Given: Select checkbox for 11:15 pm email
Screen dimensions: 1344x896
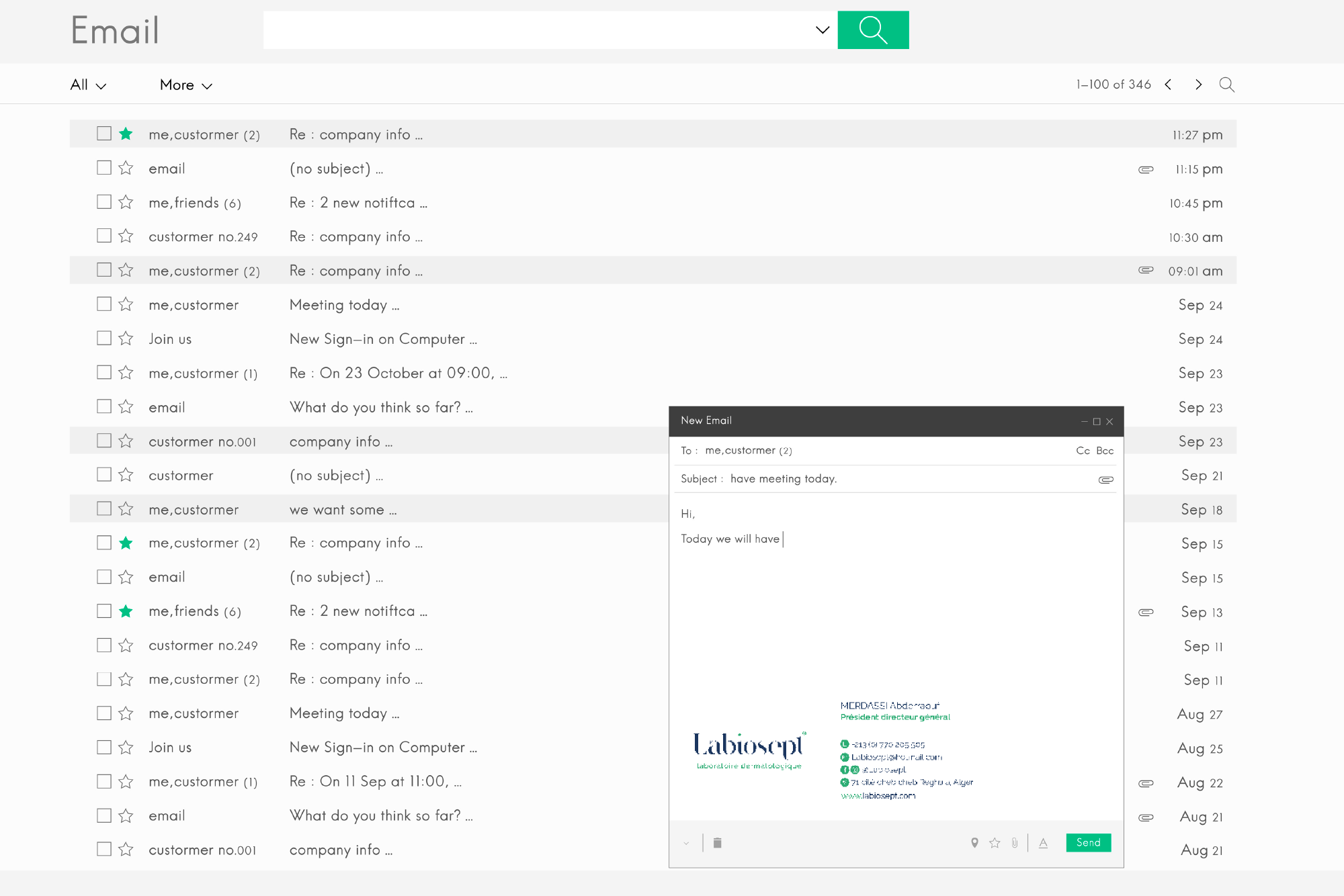Looking at the screenshot, I should point(104,168).
